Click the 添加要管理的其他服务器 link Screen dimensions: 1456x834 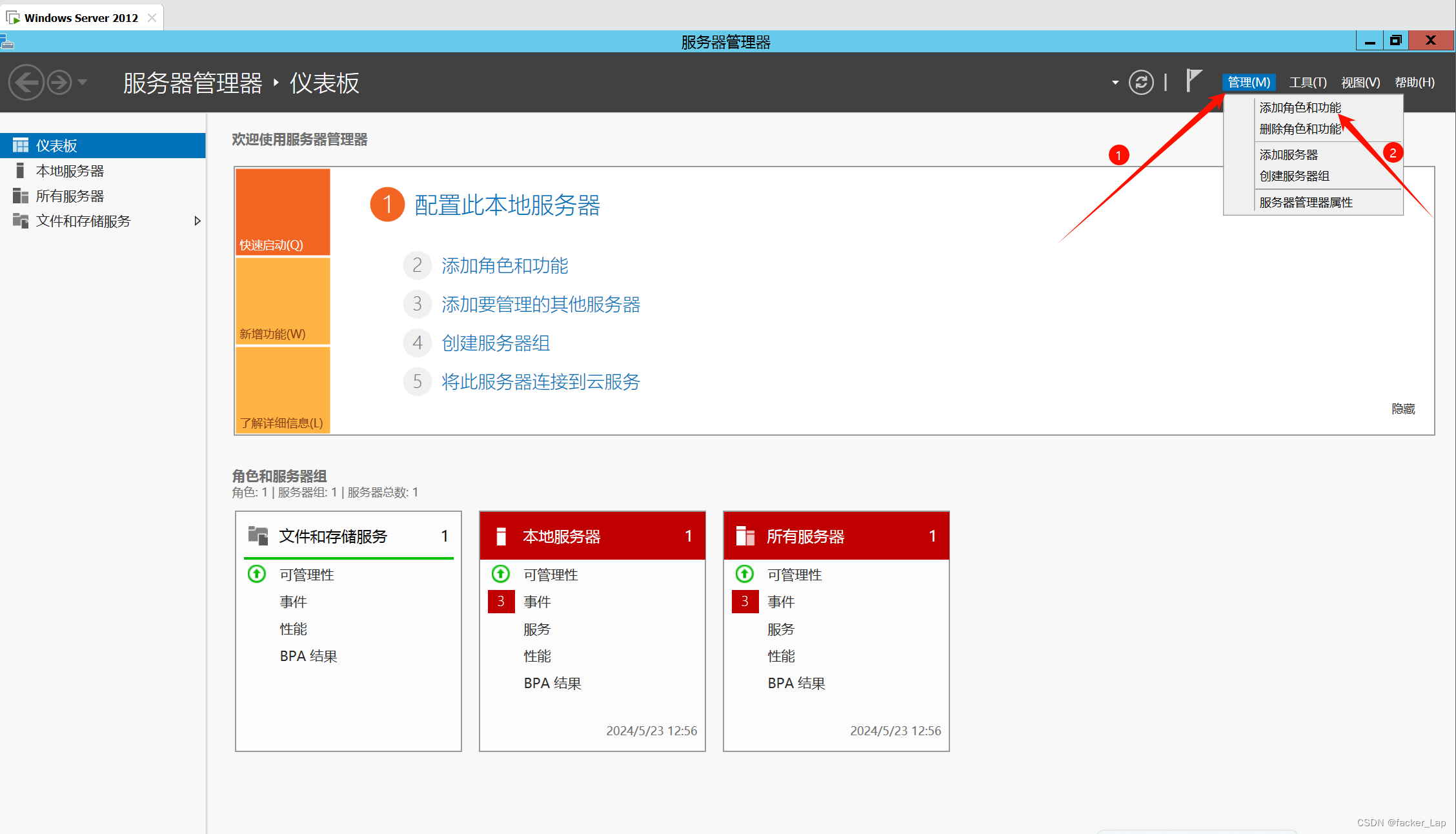click(540, 305)
